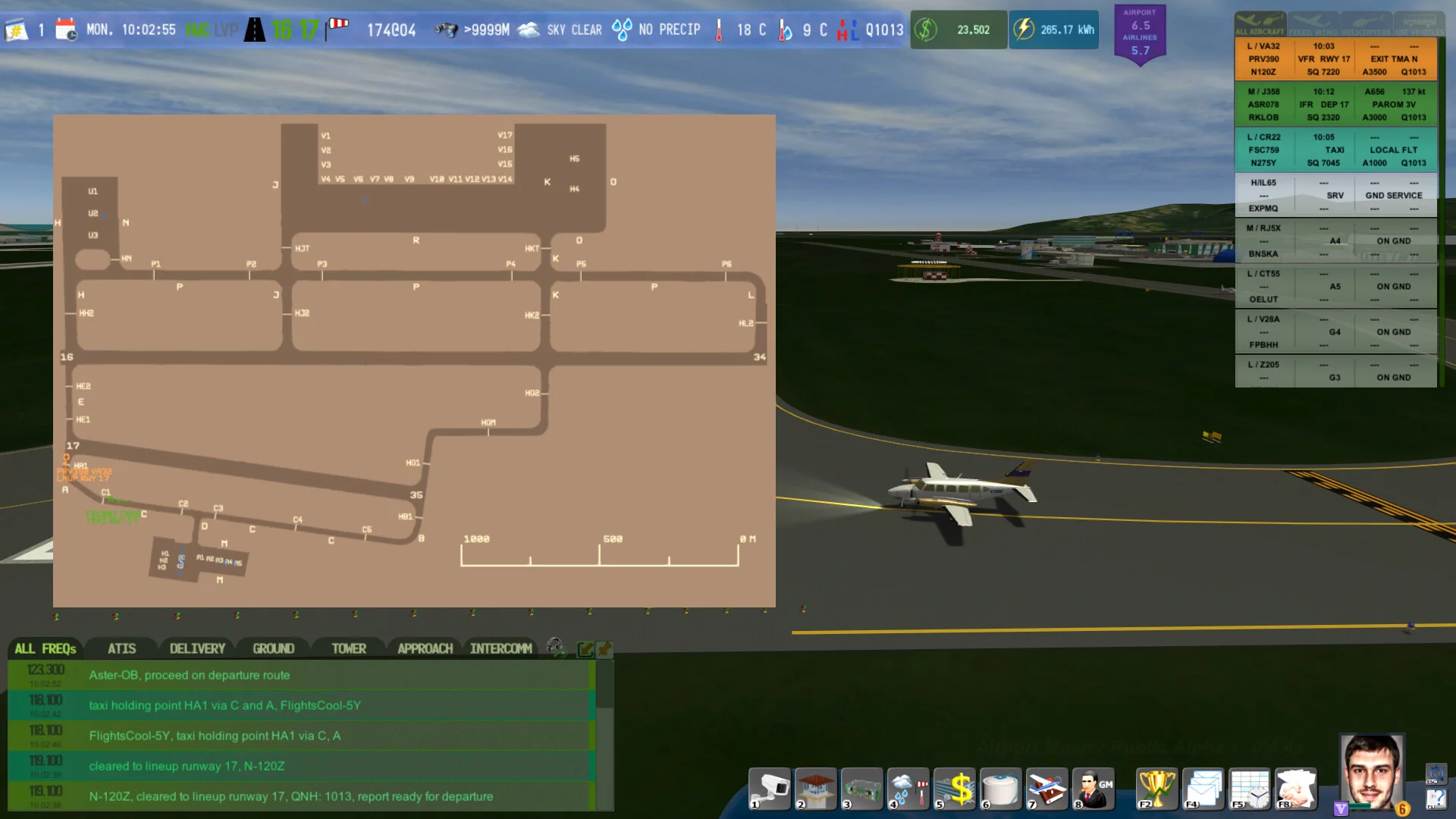Select the GSE VEHICLES strip filter tab
Screen dimensions: 1456x819
1418,24
